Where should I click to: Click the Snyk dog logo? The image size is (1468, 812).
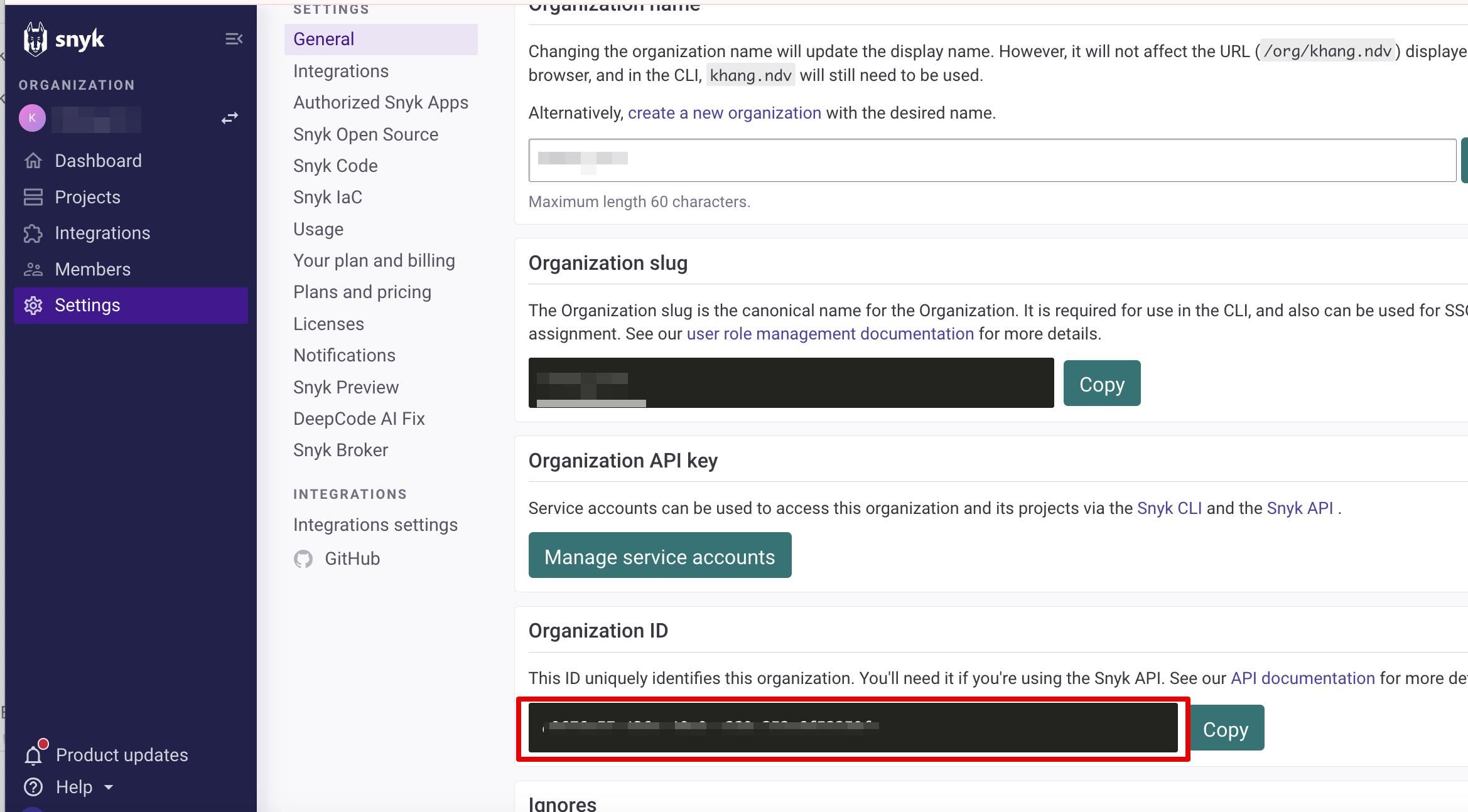(35, 40)
